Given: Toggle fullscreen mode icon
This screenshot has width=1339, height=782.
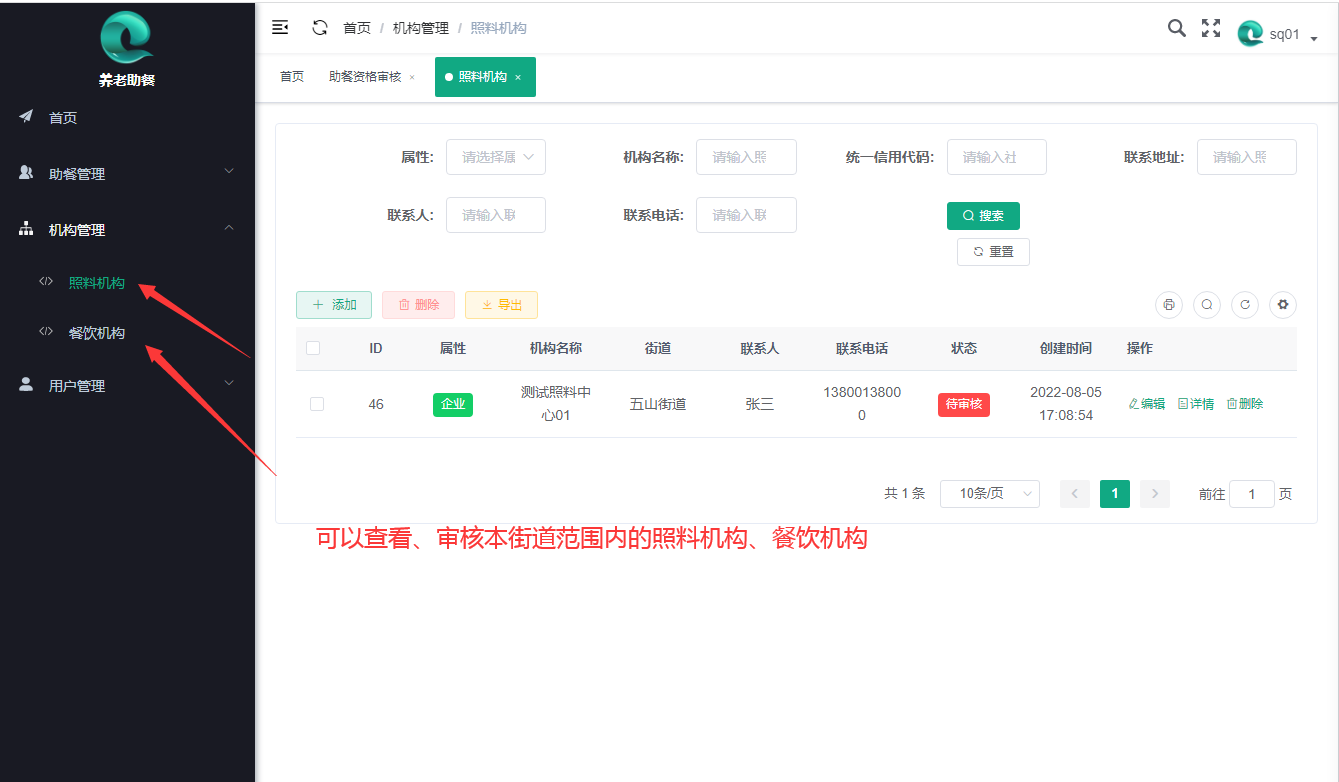Looking at the screenshot, I should pyautogui.click(x=1211, y=28).
